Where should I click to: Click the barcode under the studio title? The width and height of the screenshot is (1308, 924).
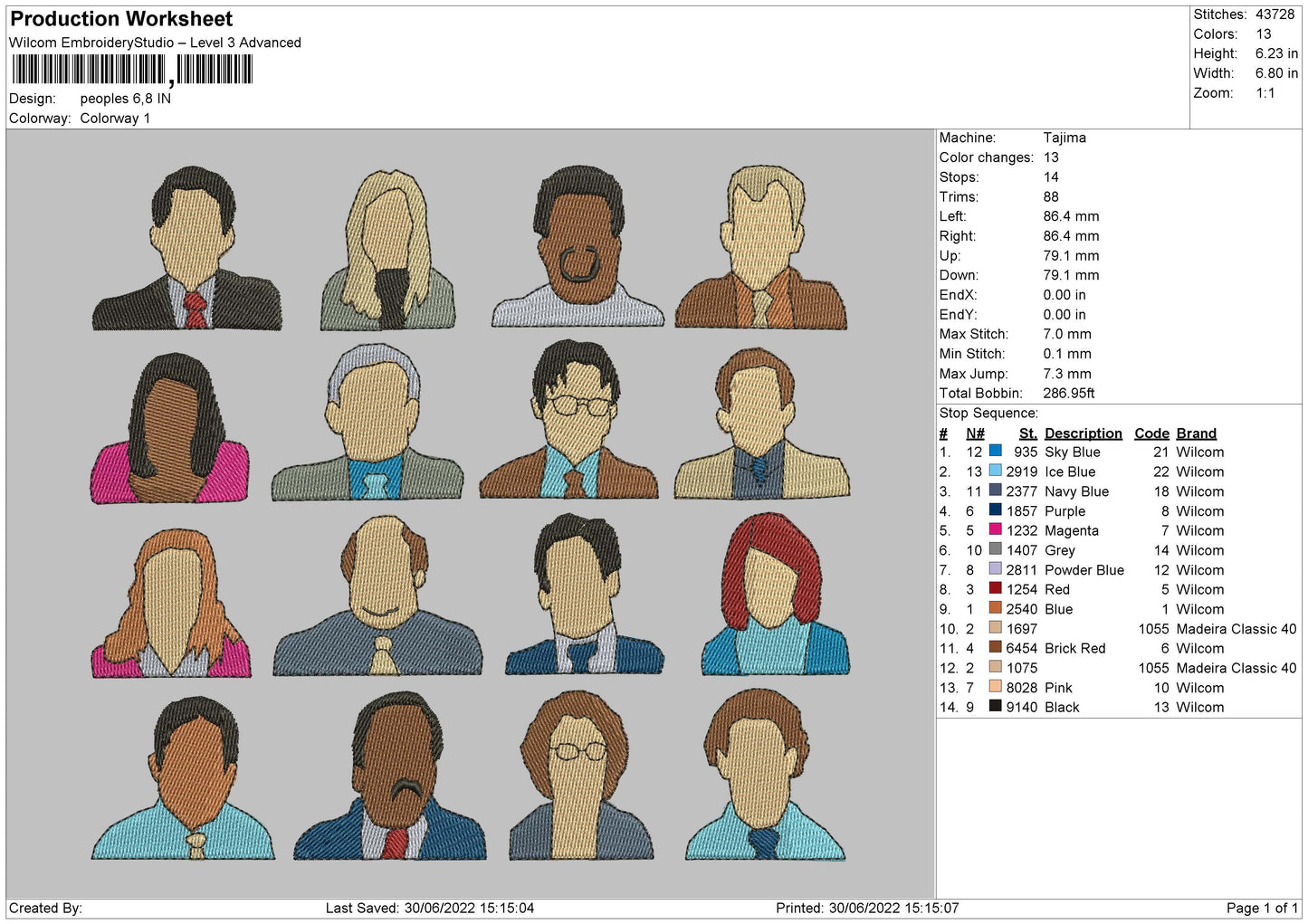coord(132,70)
